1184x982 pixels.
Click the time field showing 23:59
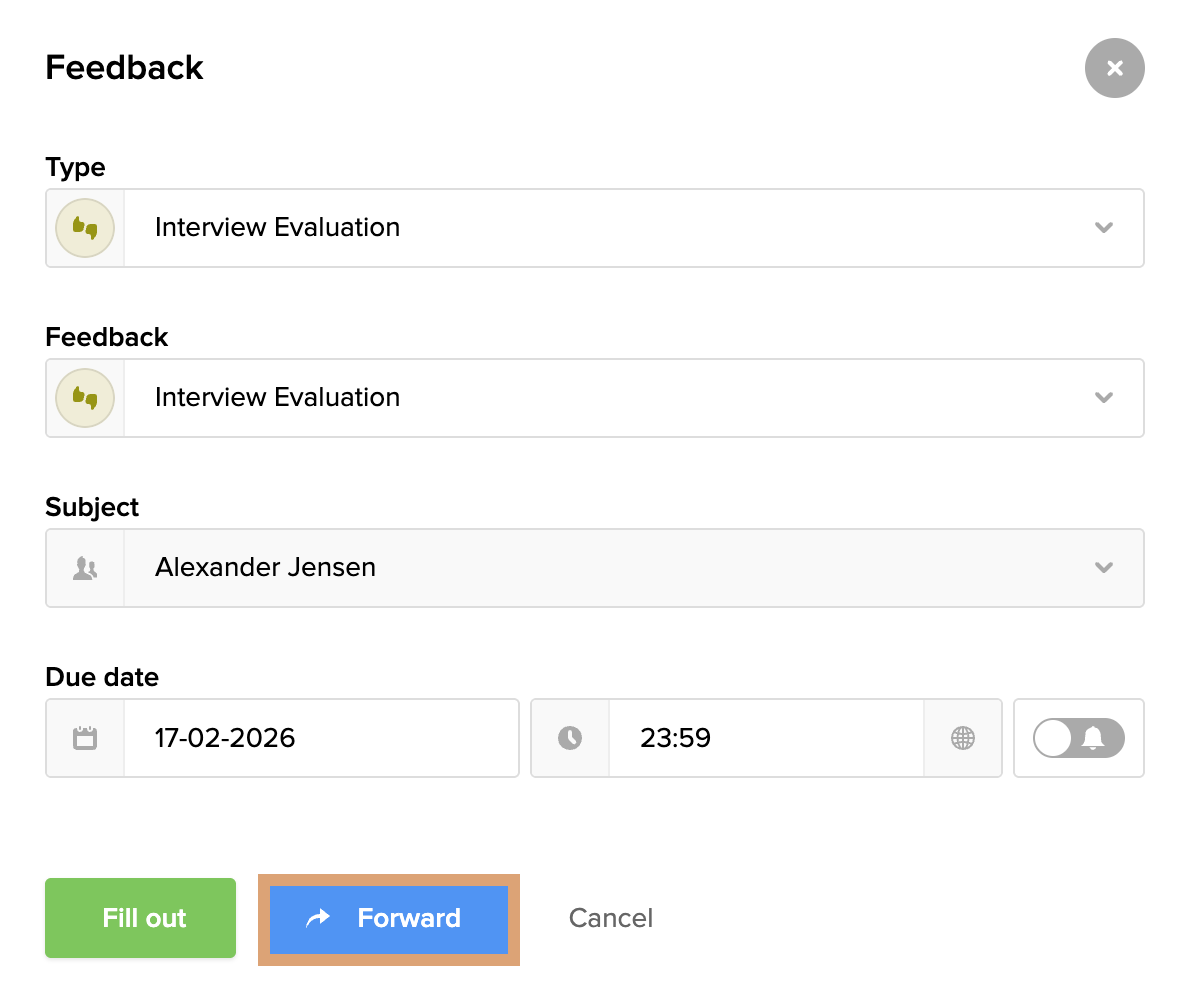point(765,738)
